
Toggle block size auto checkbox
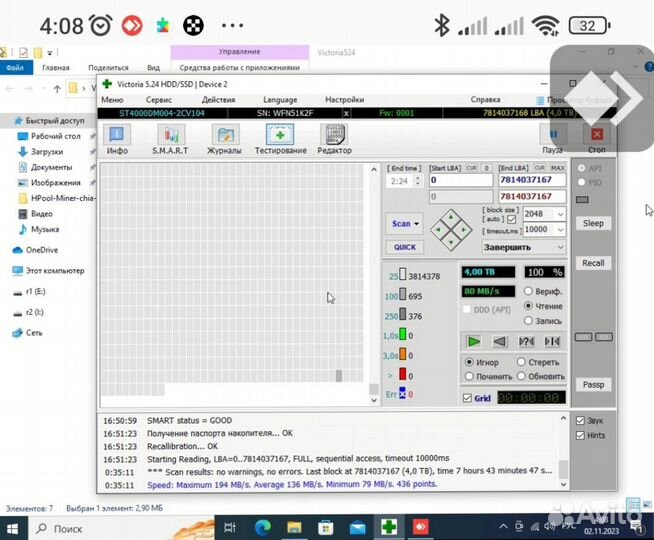512,219
